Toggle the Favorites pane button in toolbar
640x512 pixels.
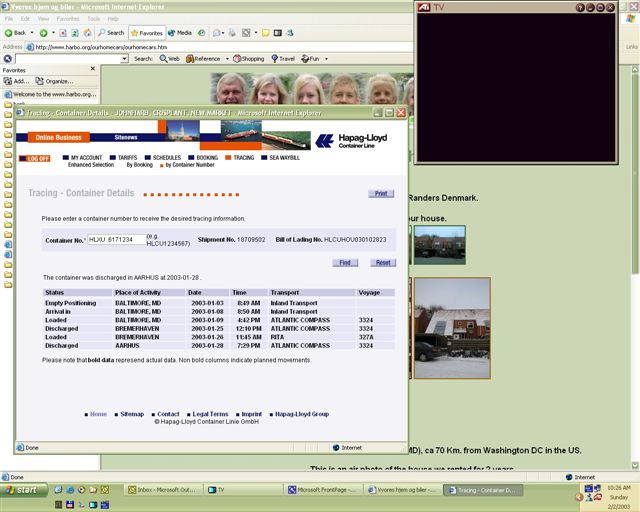coord(147,33)
